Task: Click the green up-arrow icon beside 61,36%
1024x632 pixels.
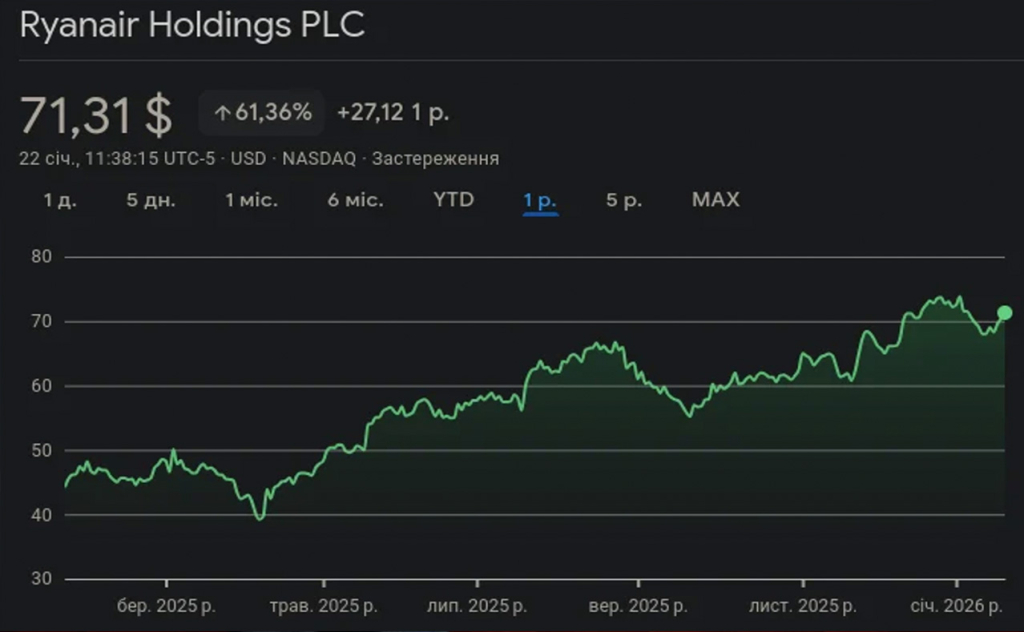Action: pos(222,113)
